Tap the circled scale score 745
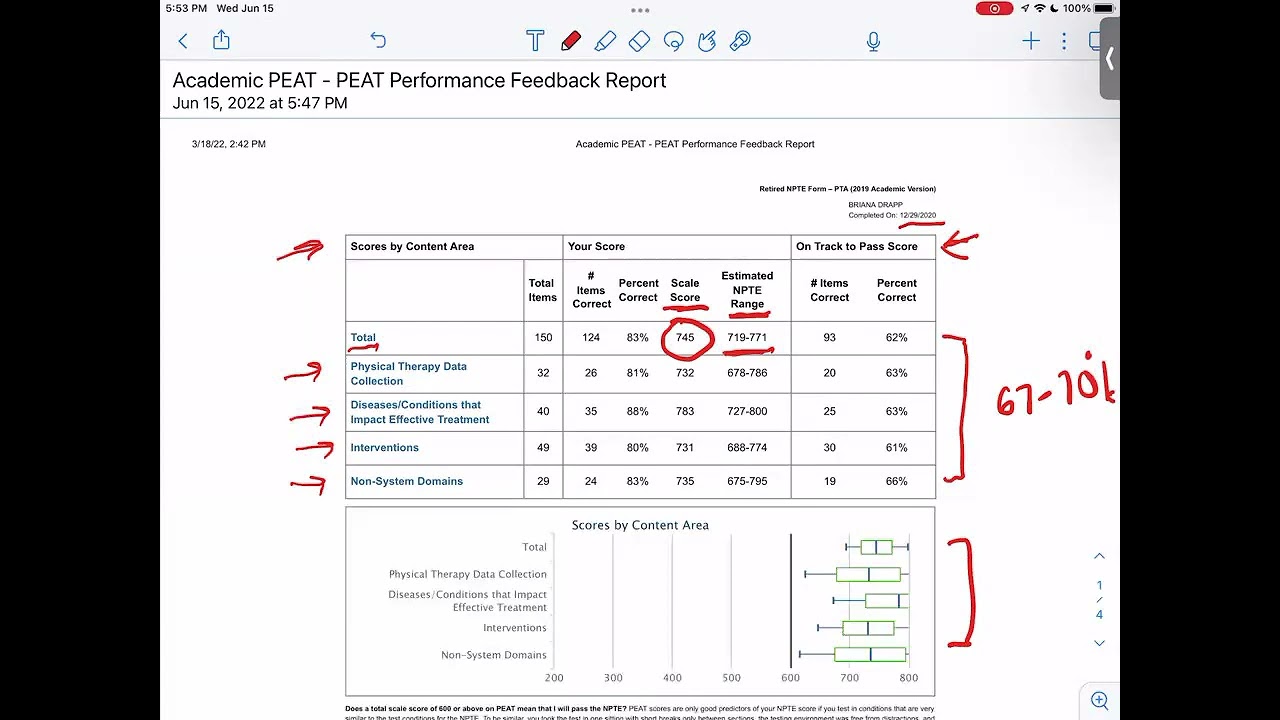1280x720 pixels. [685, 338]
